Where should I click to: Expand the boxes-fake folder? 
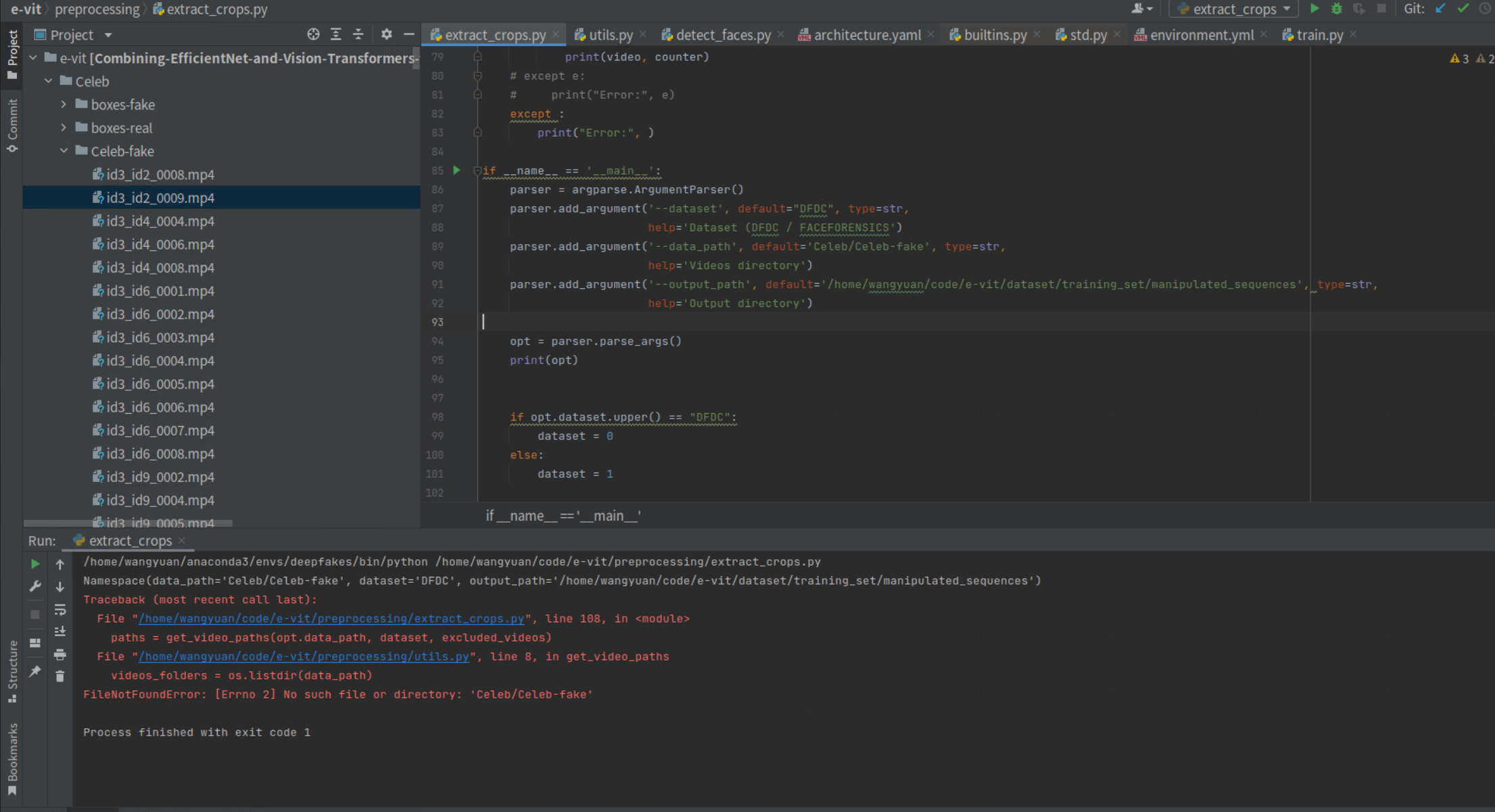(64, 105)
